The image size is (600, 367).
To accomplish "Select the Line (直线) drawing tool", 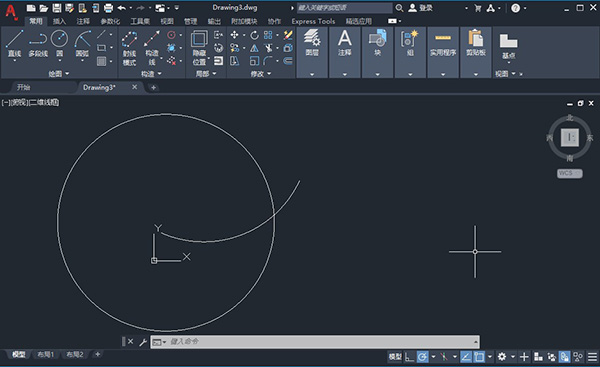I will tap(15, 44).
